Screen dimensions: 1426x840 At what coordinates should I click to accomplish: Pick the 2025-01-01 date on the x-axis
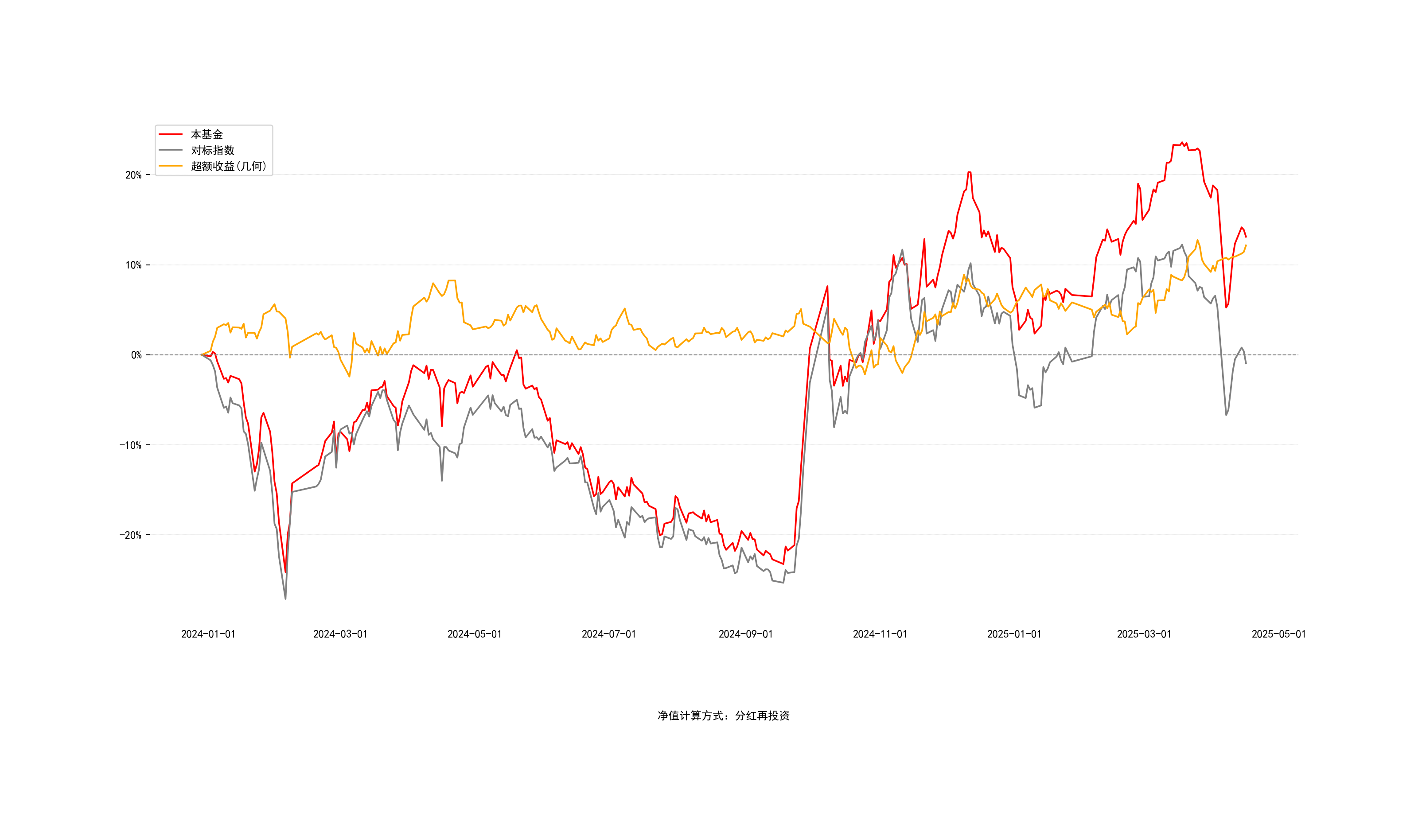pos(1014,634)
